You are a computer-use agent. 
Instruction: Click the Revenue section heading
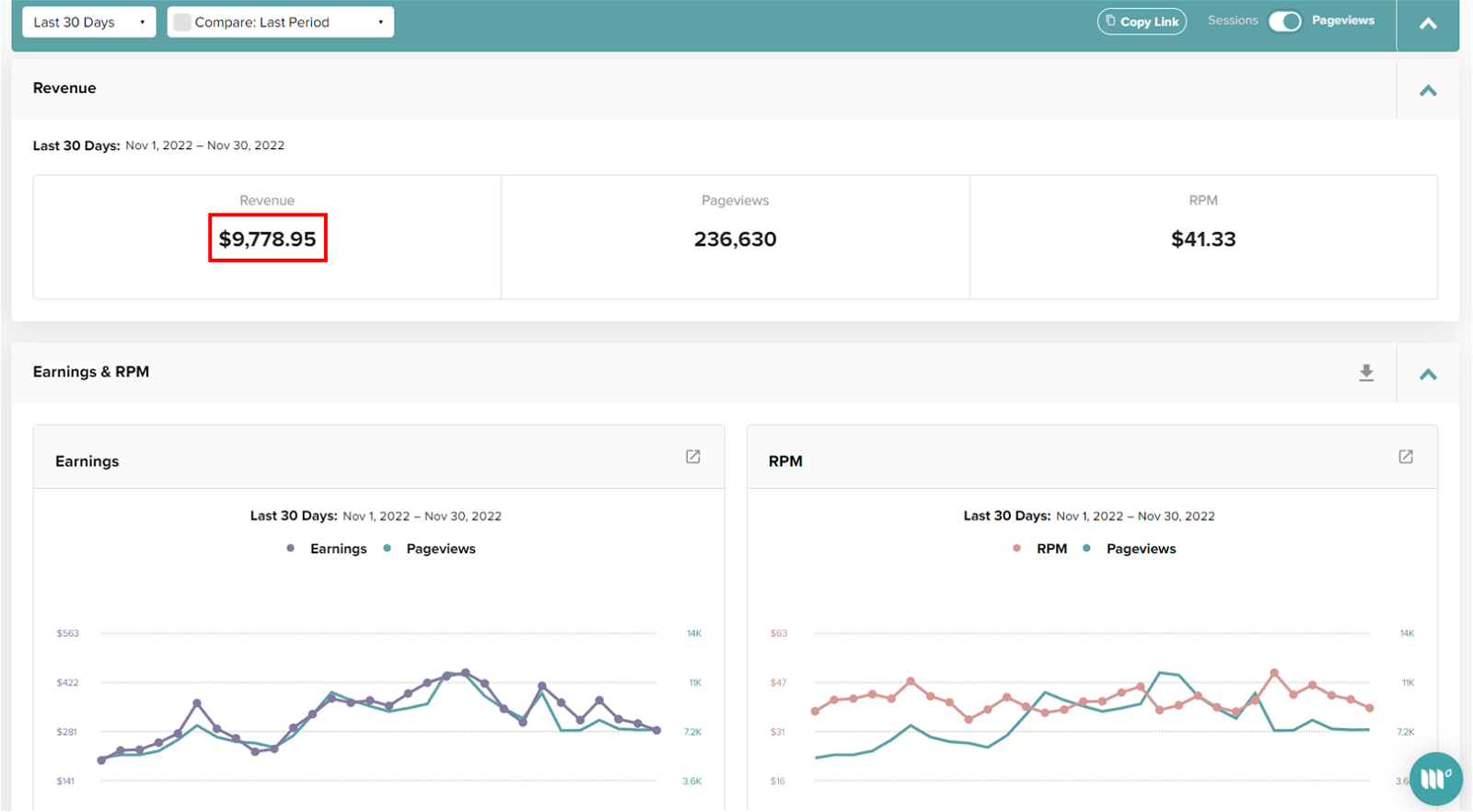click(x=64, y=88)
